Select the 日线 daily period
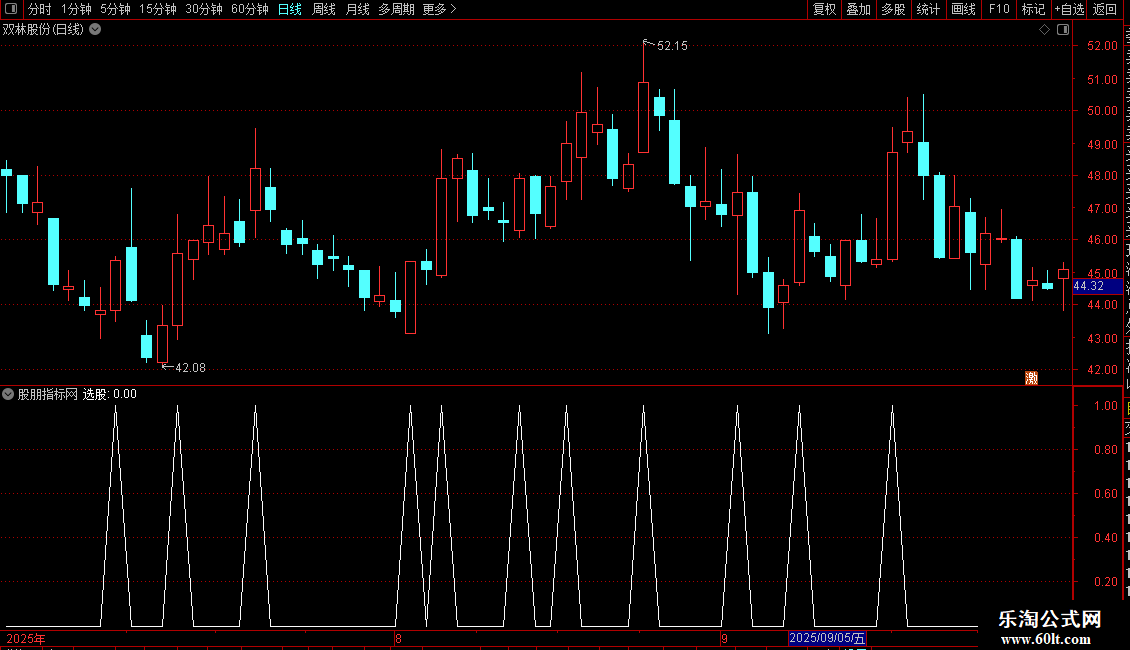1130x650 pixels. [290, 9]
